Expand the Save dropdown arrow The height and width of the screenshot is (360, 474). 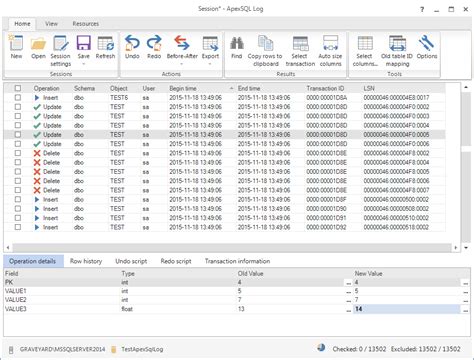point(83,64)
